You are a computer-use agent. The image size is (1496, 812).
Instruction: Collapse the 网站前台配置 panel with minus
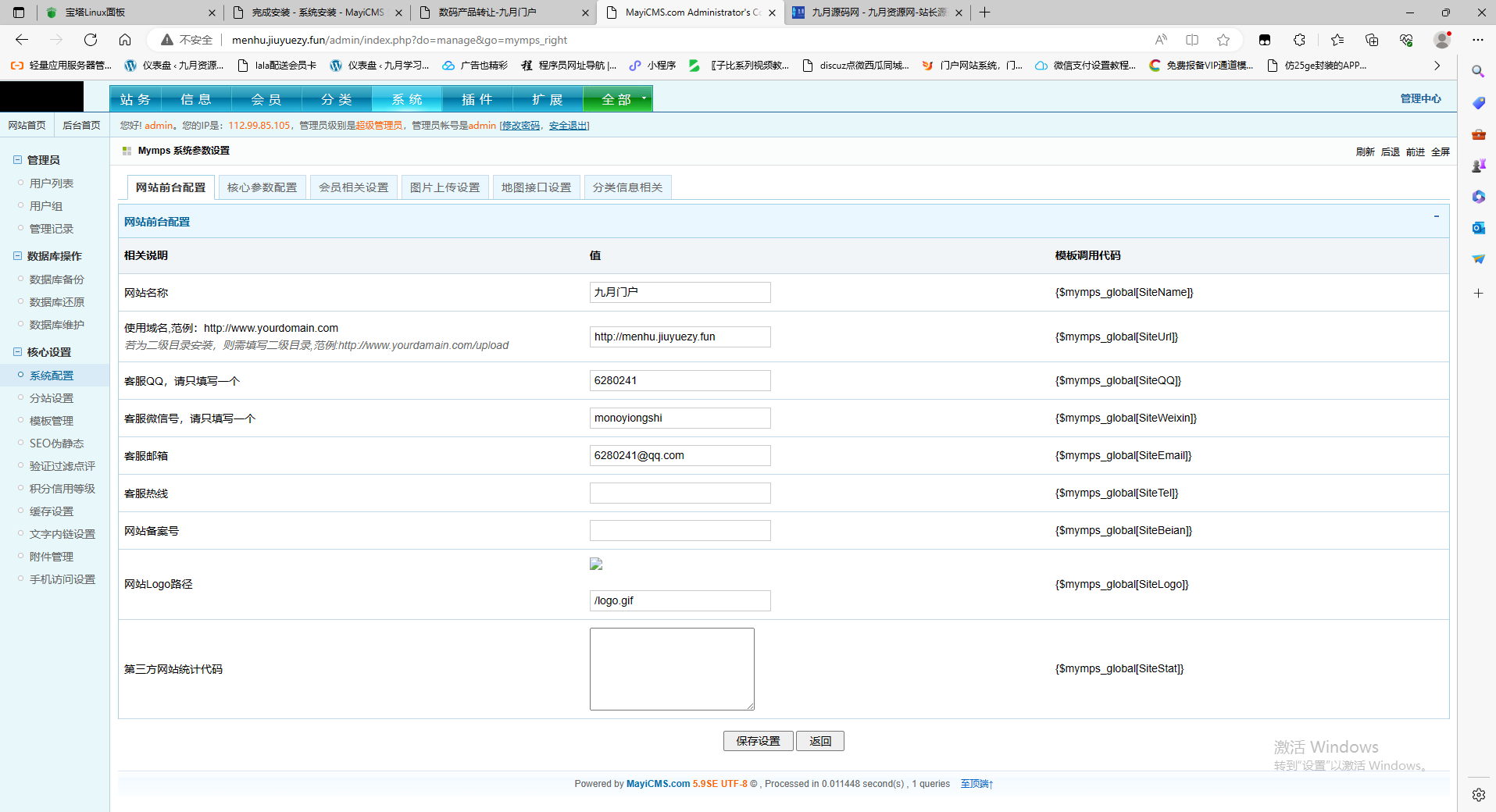1436,216
